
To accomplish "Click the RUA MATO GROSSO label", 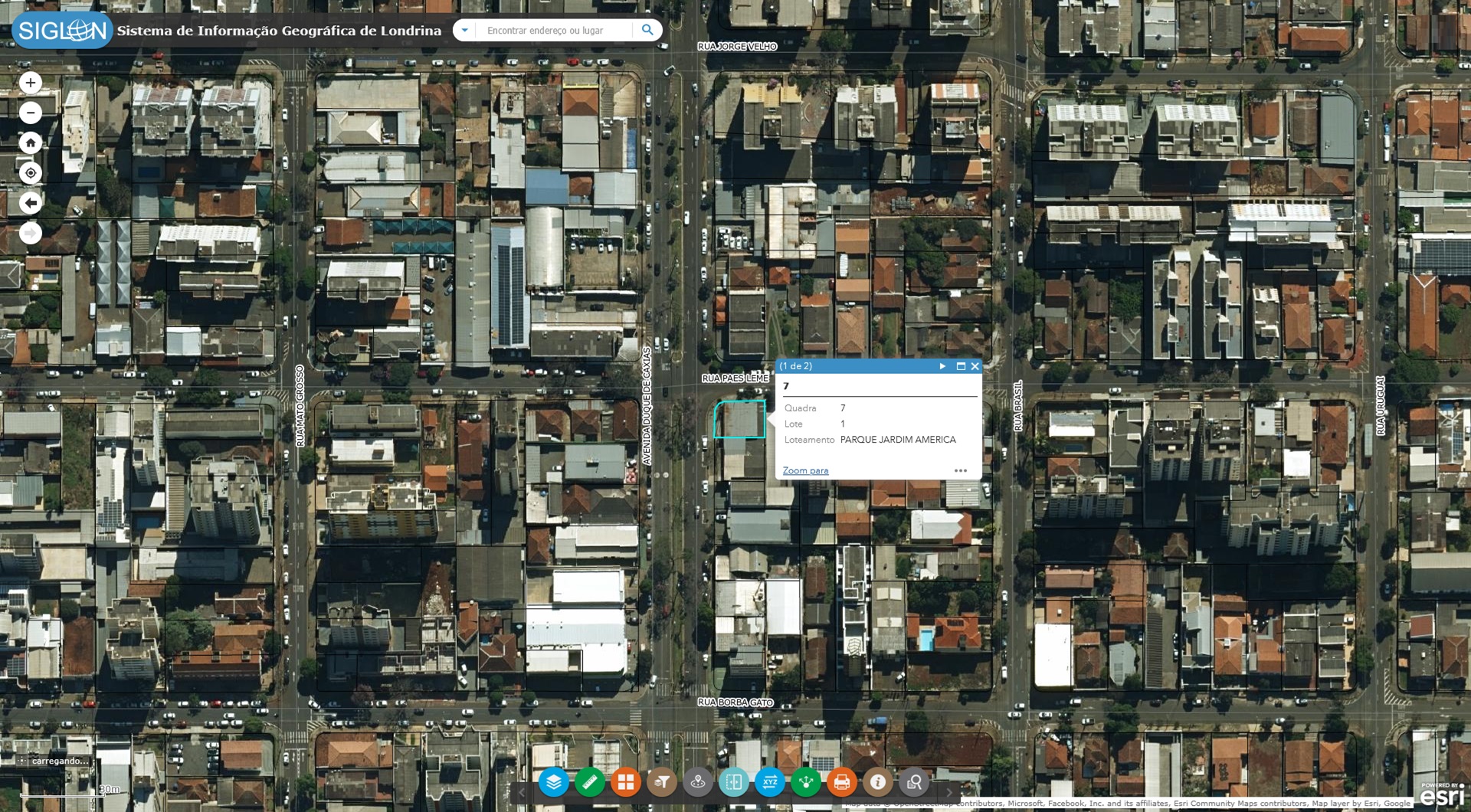I will (300, 406).
